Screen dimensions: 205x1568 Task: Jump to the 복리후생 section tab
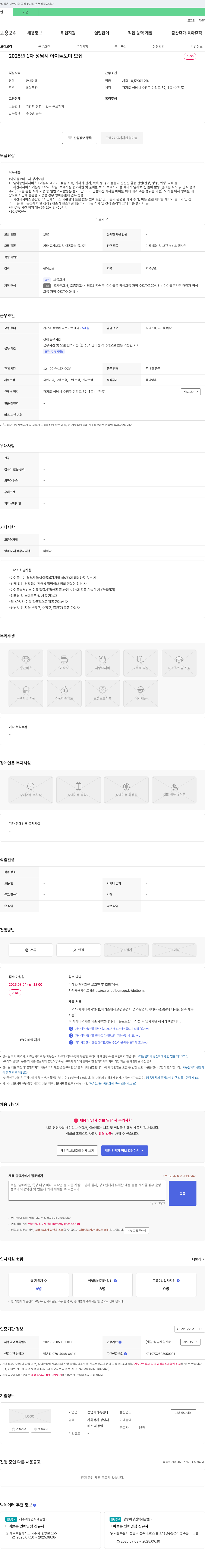(x=120, y=46)
